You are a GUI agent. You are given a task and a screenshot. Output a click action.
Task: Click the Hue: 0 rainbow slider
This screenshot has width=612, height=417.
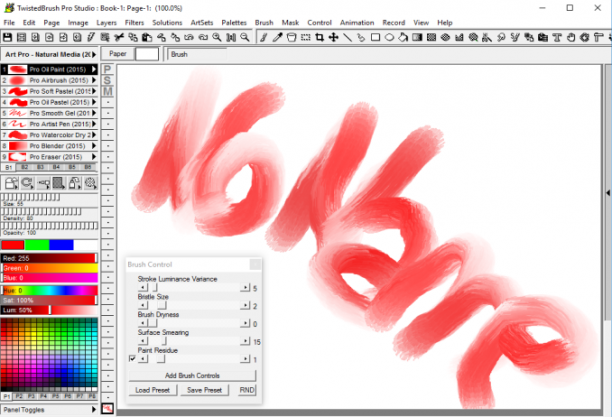pyautogui.click(x=49, y=290)
